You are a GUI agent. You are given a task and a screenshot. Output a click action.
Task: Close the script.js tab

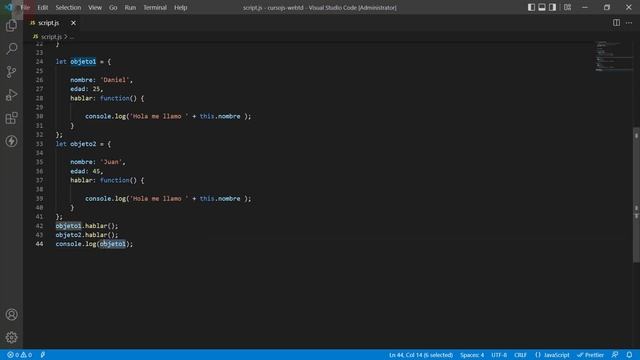pos(73,23)
